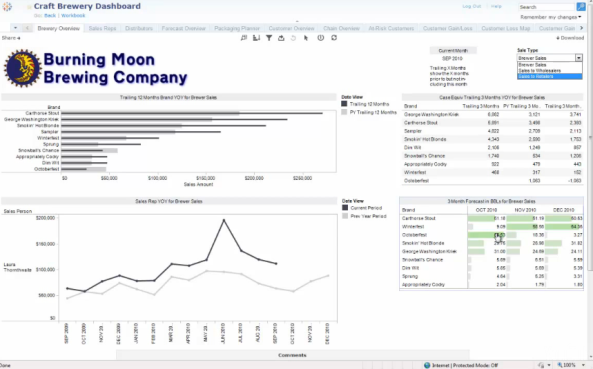The image size is (593, 369).
Task: Switch to Customer Gain/Loss tab
Action: (x=447, y=28)
